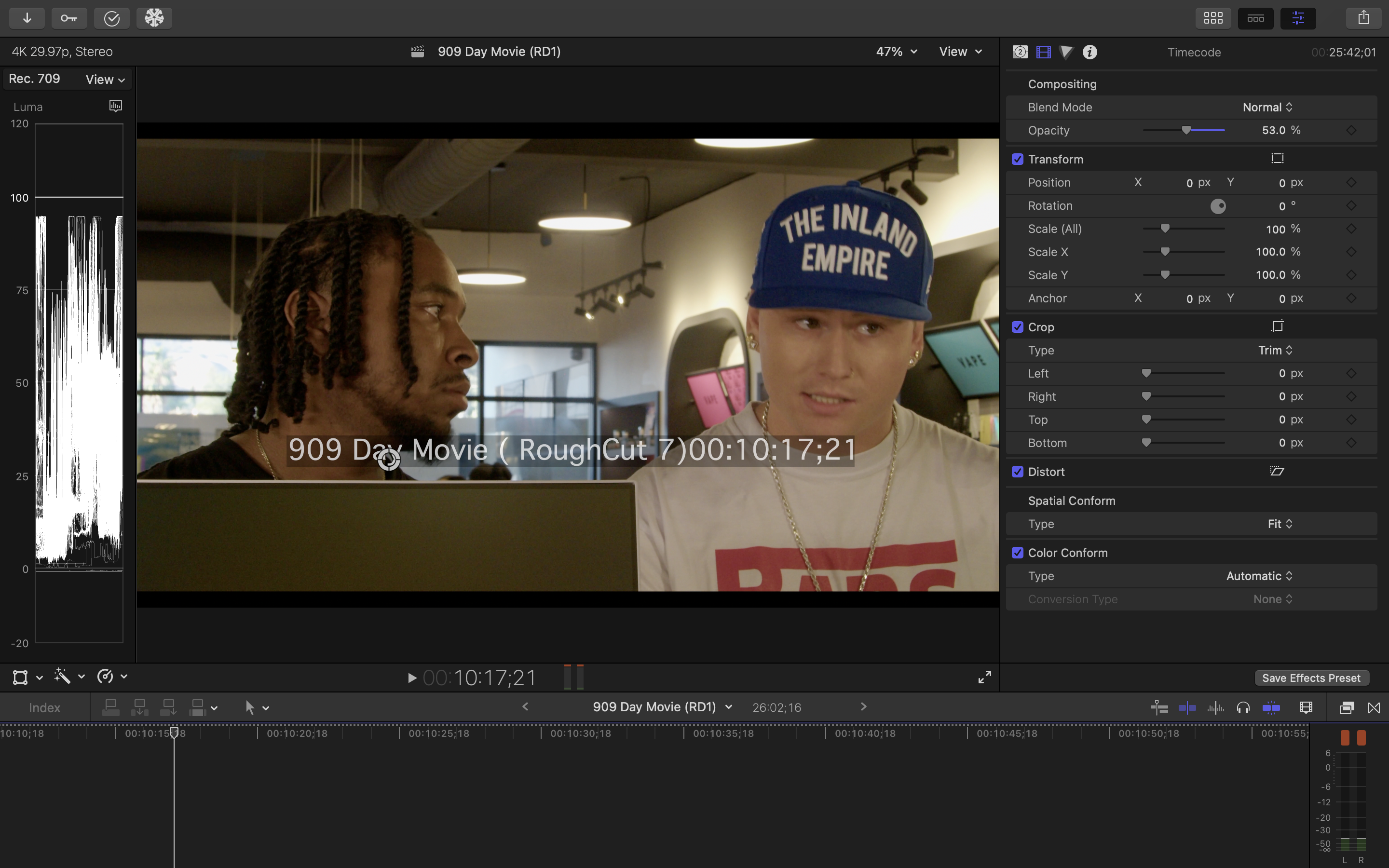
Task: Open the retime speedometer menu
Action: click(112, 676)
